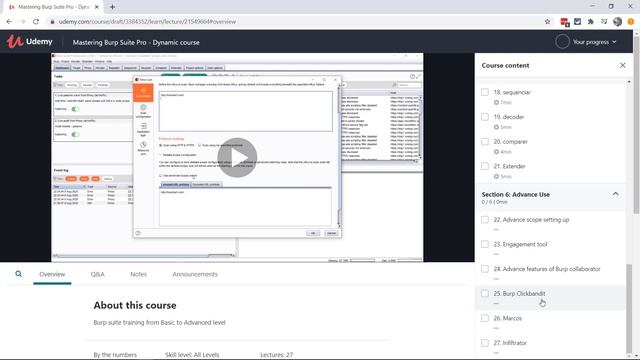Check off lecture 19 decoder
The image size is (640, 360).
pos(484,117)
